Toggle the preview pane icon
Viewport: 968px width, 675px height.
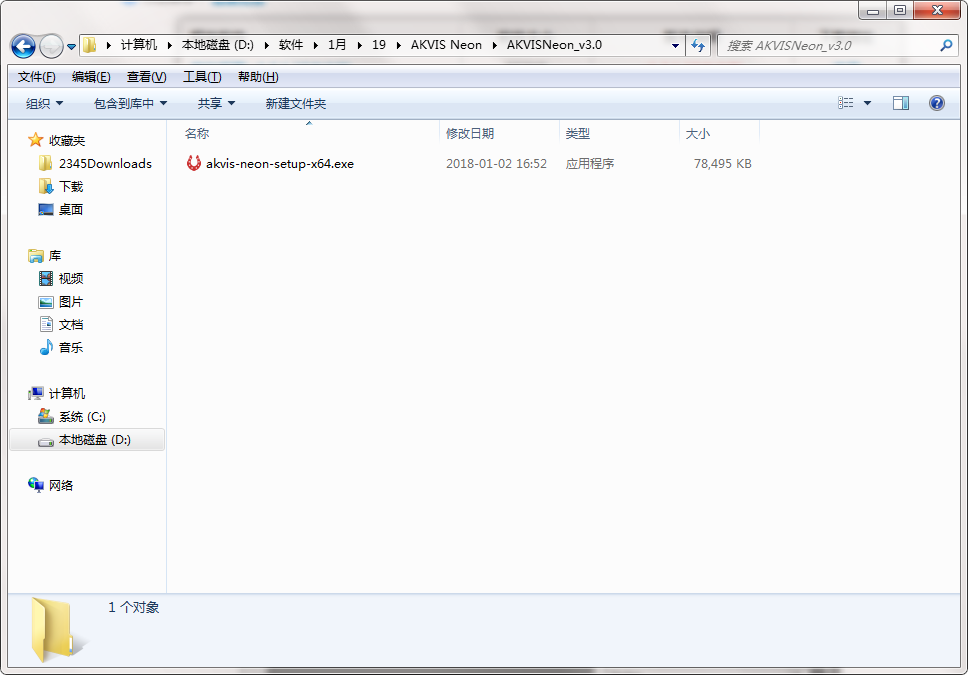point(901,103)
